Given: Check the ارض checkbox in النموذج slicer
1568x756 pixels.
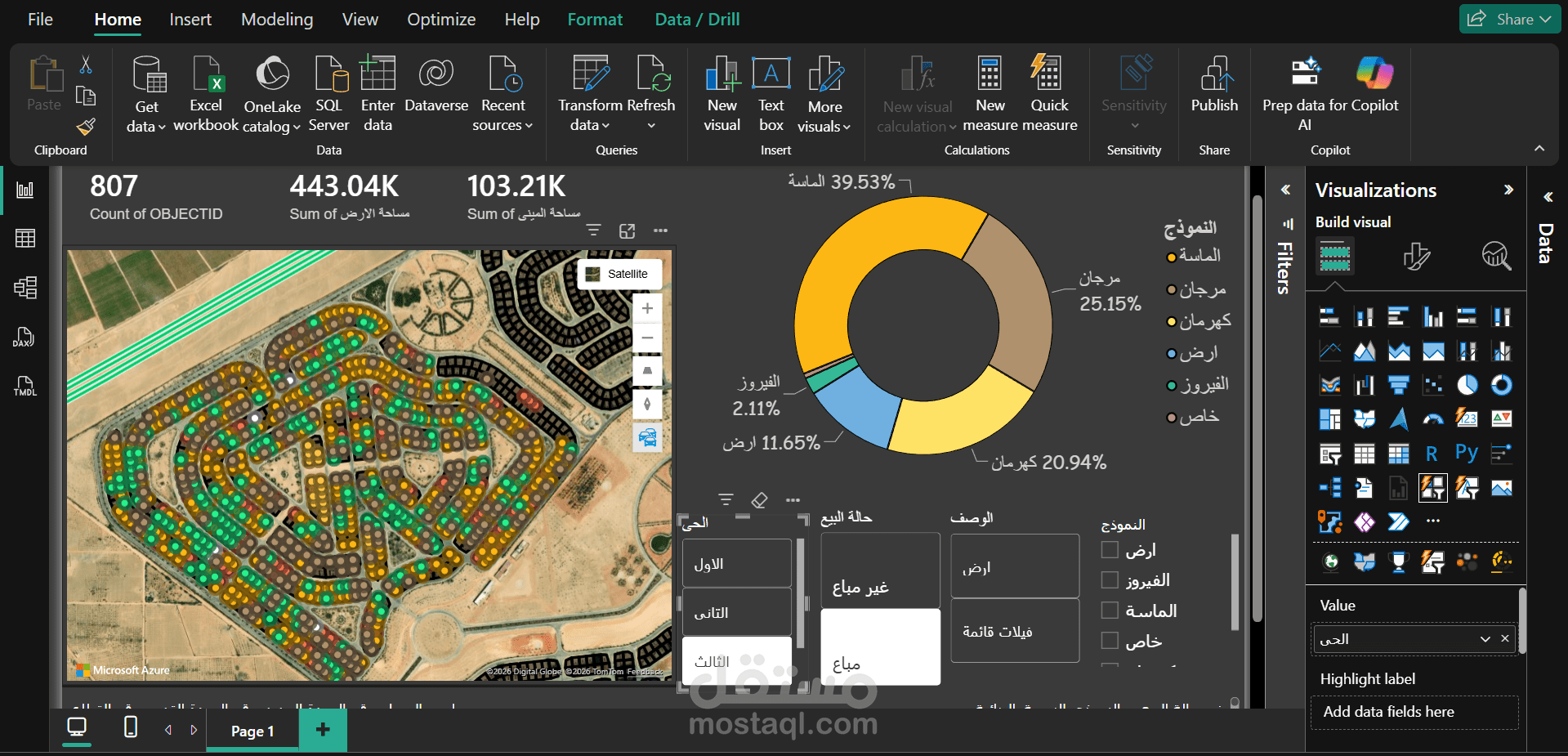Looking at the screenshot, I should click(1110, 550).
